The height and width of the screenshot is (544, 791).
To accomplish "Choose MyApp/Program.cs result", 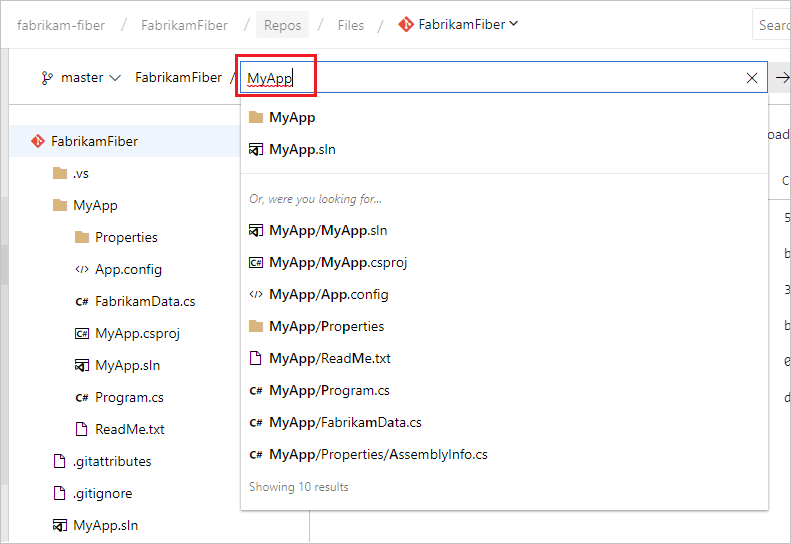I will point(504,391).
